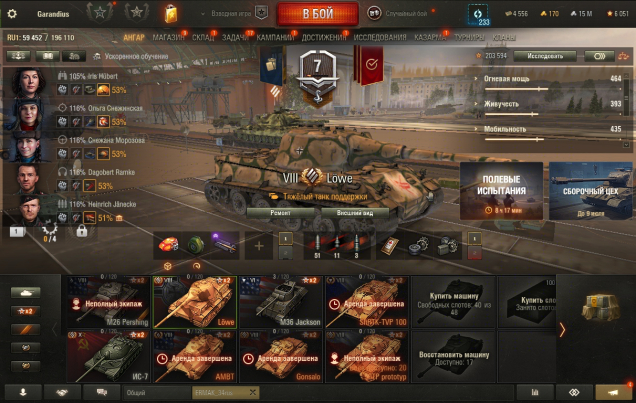Expand the Огневая мощь parameter
636x403 pixels.
(506, 79)
